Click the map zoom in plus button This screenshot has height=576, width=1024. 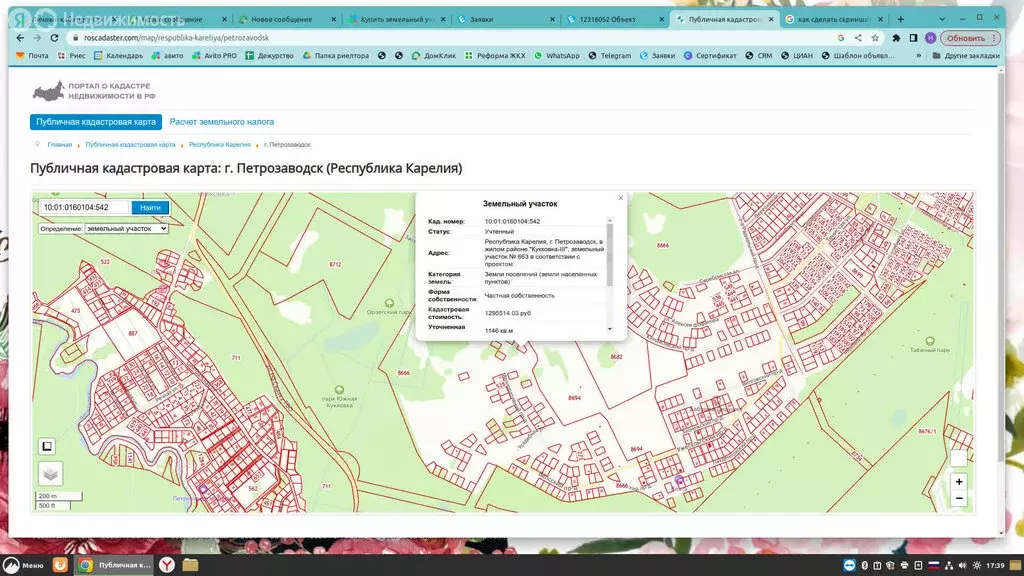[959, 481]
